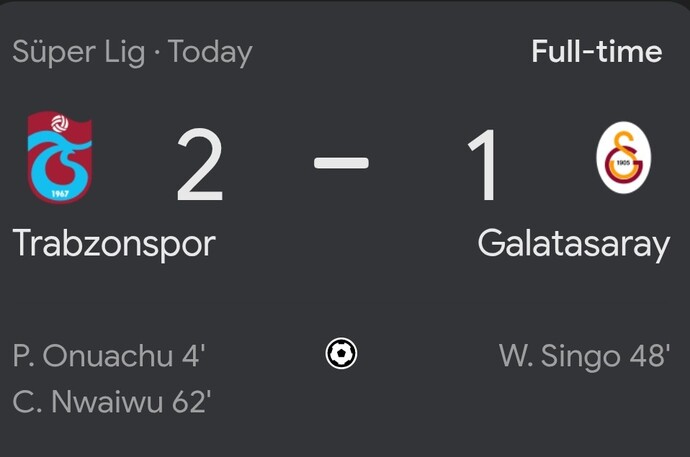This screenshot has width=690, height=457.
Task: Tap the 4' minute marker
Action: [x=194, y=355]
